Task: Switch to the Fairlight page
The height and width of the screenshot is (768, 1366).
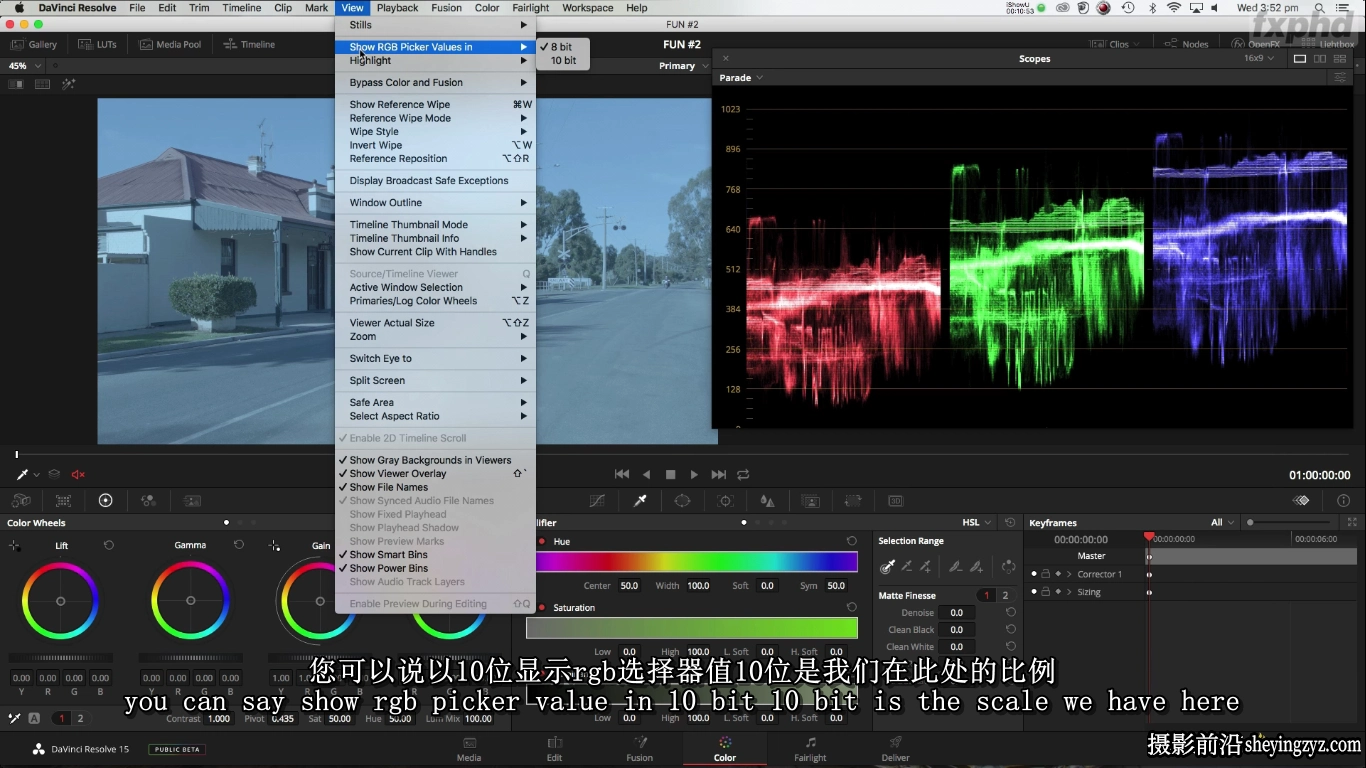Action: point(810,748)
